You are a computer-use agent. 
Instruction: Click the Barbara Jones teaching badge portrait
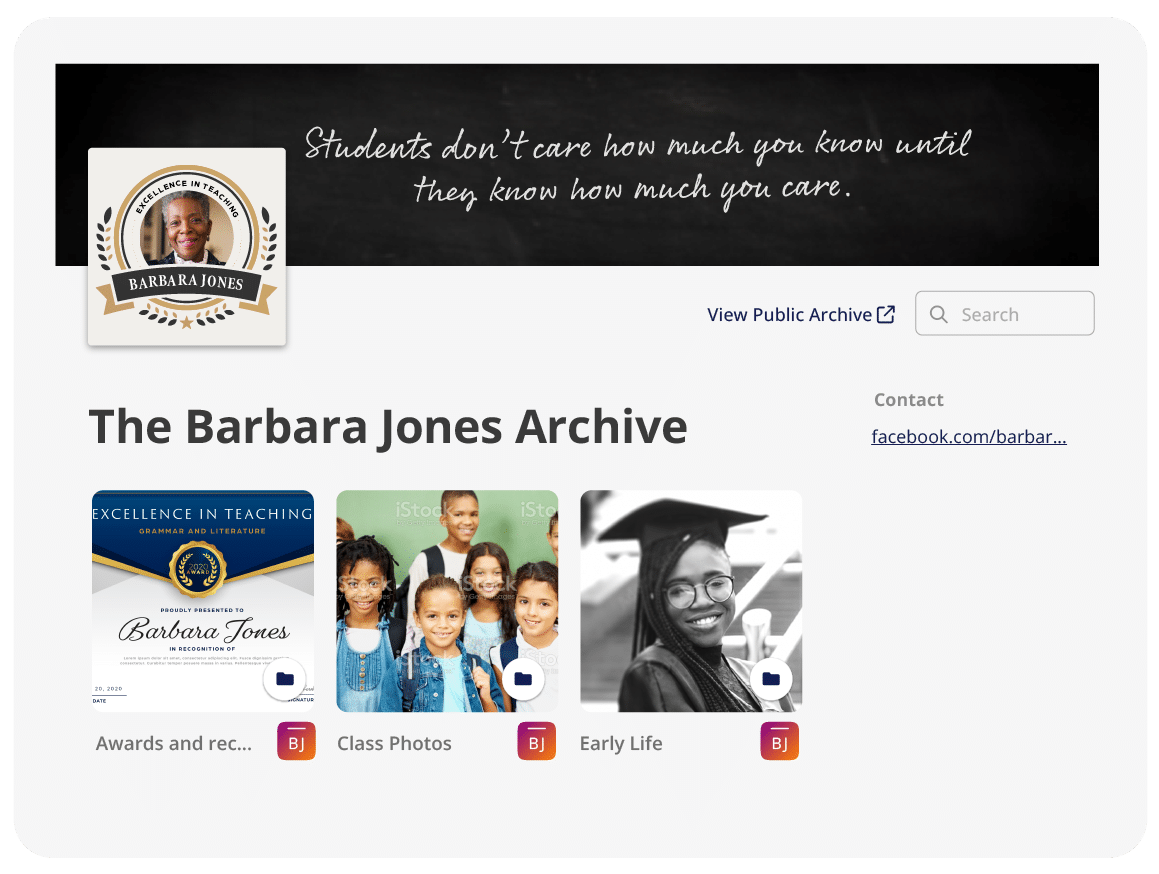click(x=186, y=246)
